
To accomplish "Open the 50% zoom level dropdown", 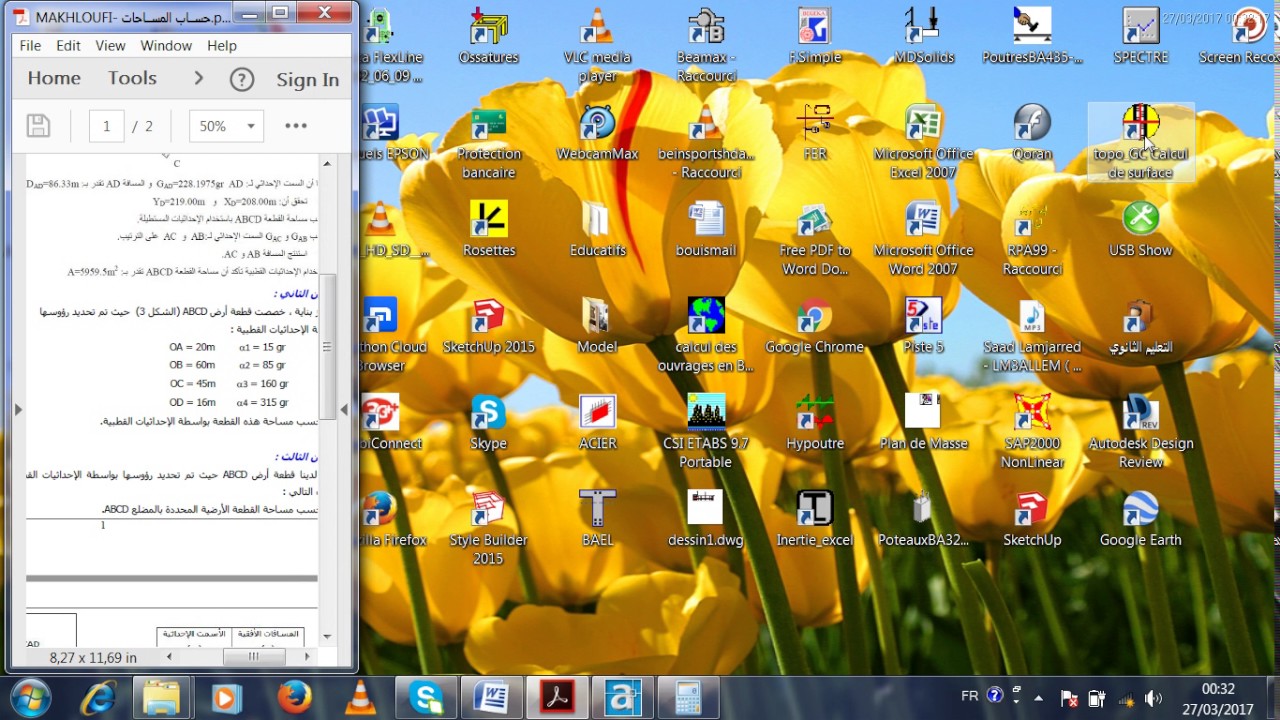I will pyautogui.click(x=227, y=126).
